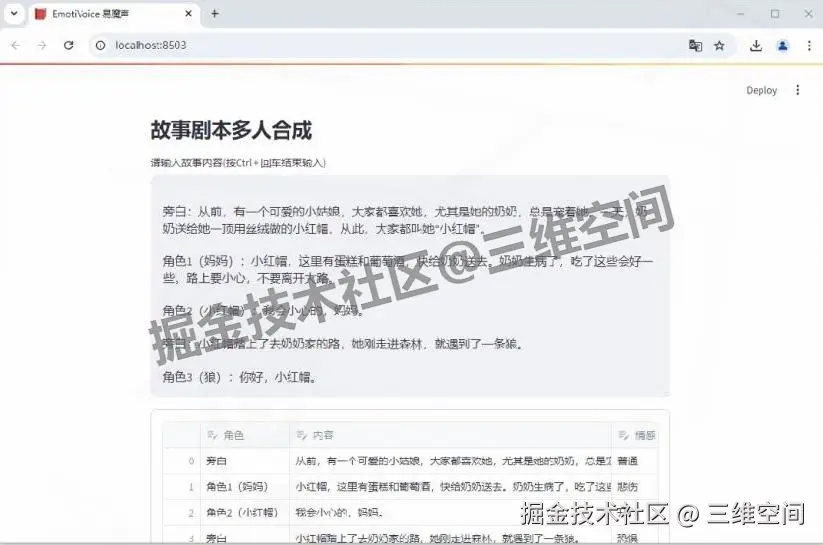The height and width of the screenshot is (545, 823).
Task: Select the 角色1（妈妈） role cell
Action: tap(245, 487)
